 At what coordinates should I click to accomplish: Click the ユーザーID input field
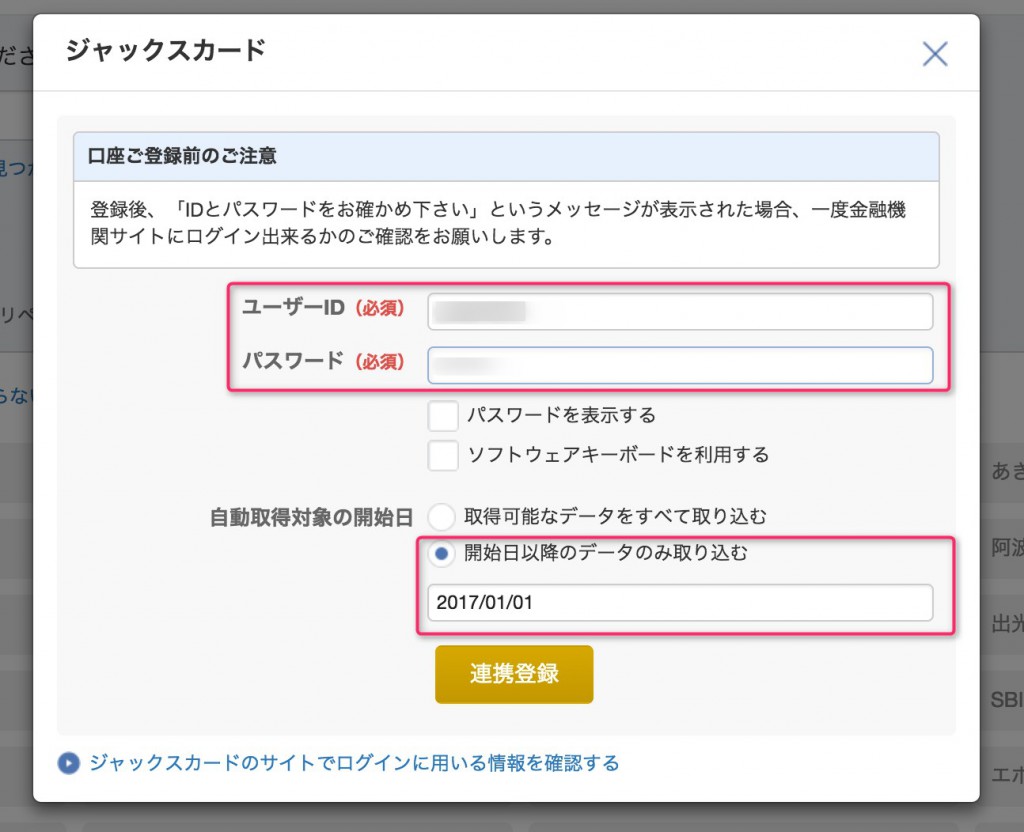[x=680, y=312]
